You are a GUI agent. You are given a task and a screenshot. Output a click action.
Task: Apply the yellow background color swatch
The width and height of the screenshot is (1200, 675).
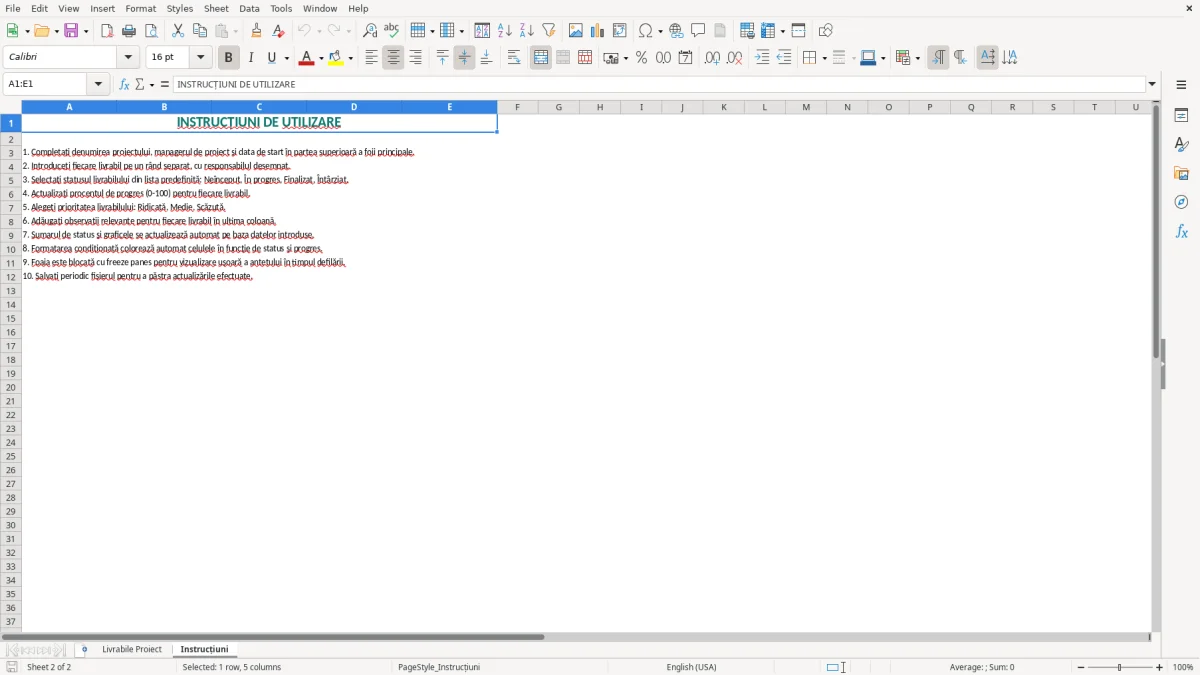point(335,57)
